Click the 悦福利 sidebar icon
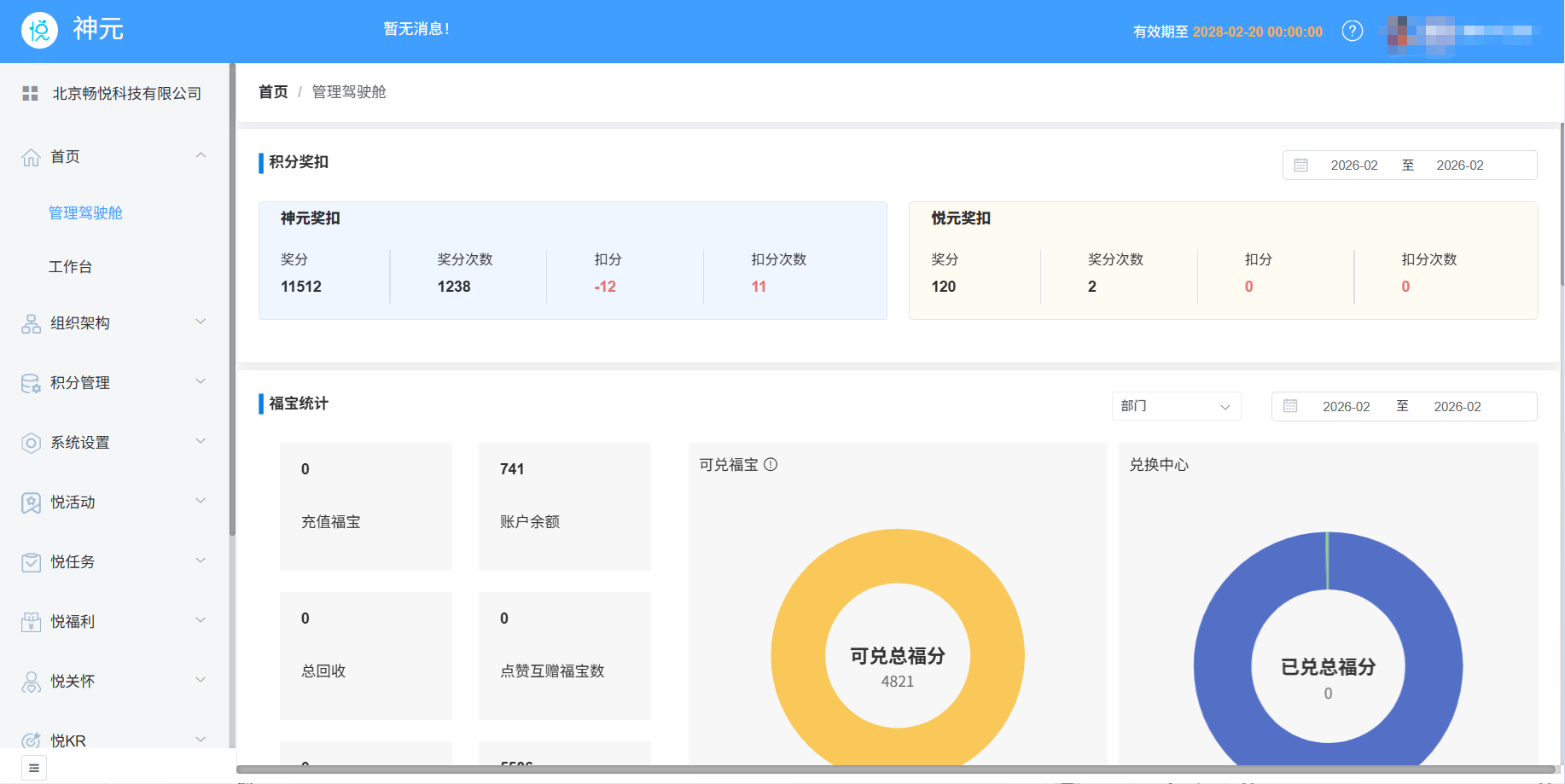 coord(31,621)
